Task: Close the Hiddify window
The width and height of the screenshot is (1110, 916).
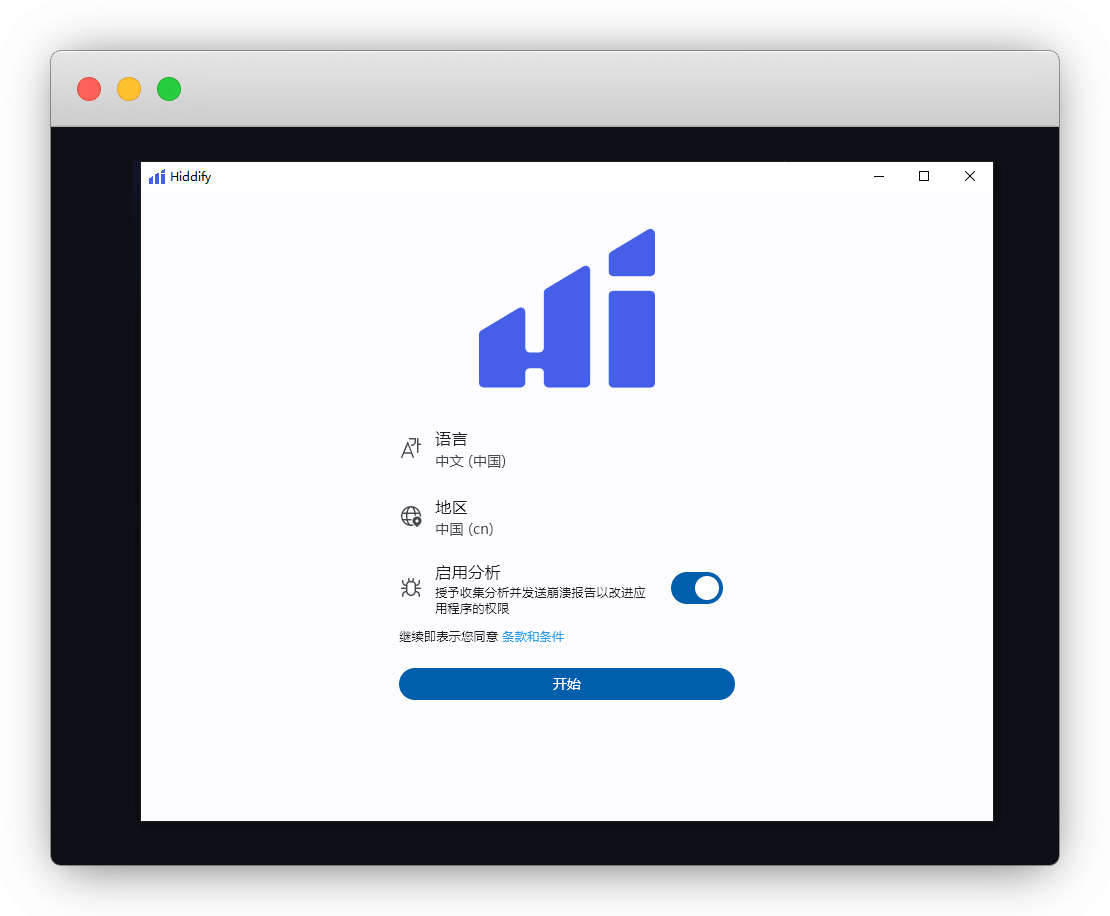Action: tap(969, 177)
